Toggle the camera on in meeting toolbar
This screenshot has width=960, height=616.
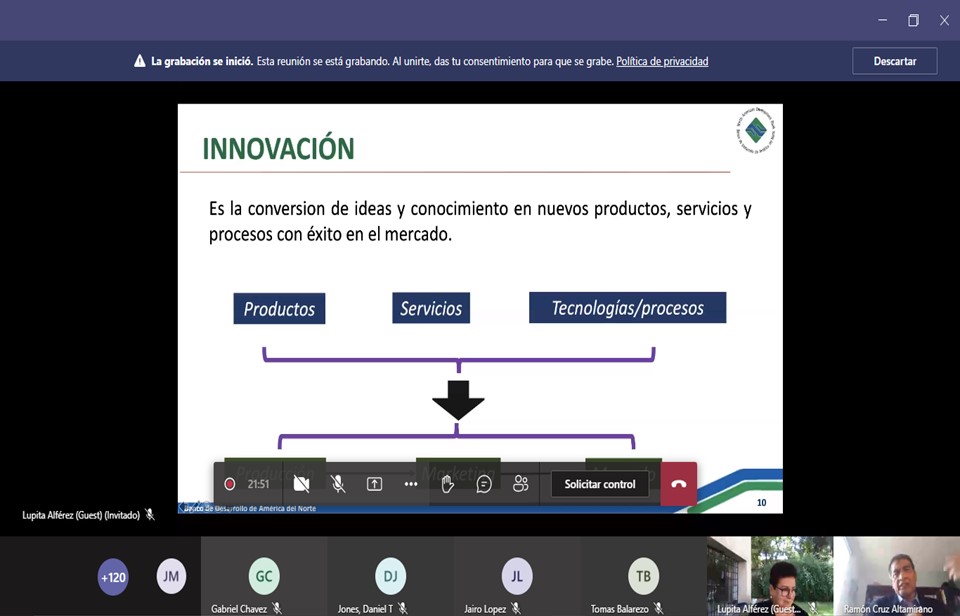(x=301, y=484)
